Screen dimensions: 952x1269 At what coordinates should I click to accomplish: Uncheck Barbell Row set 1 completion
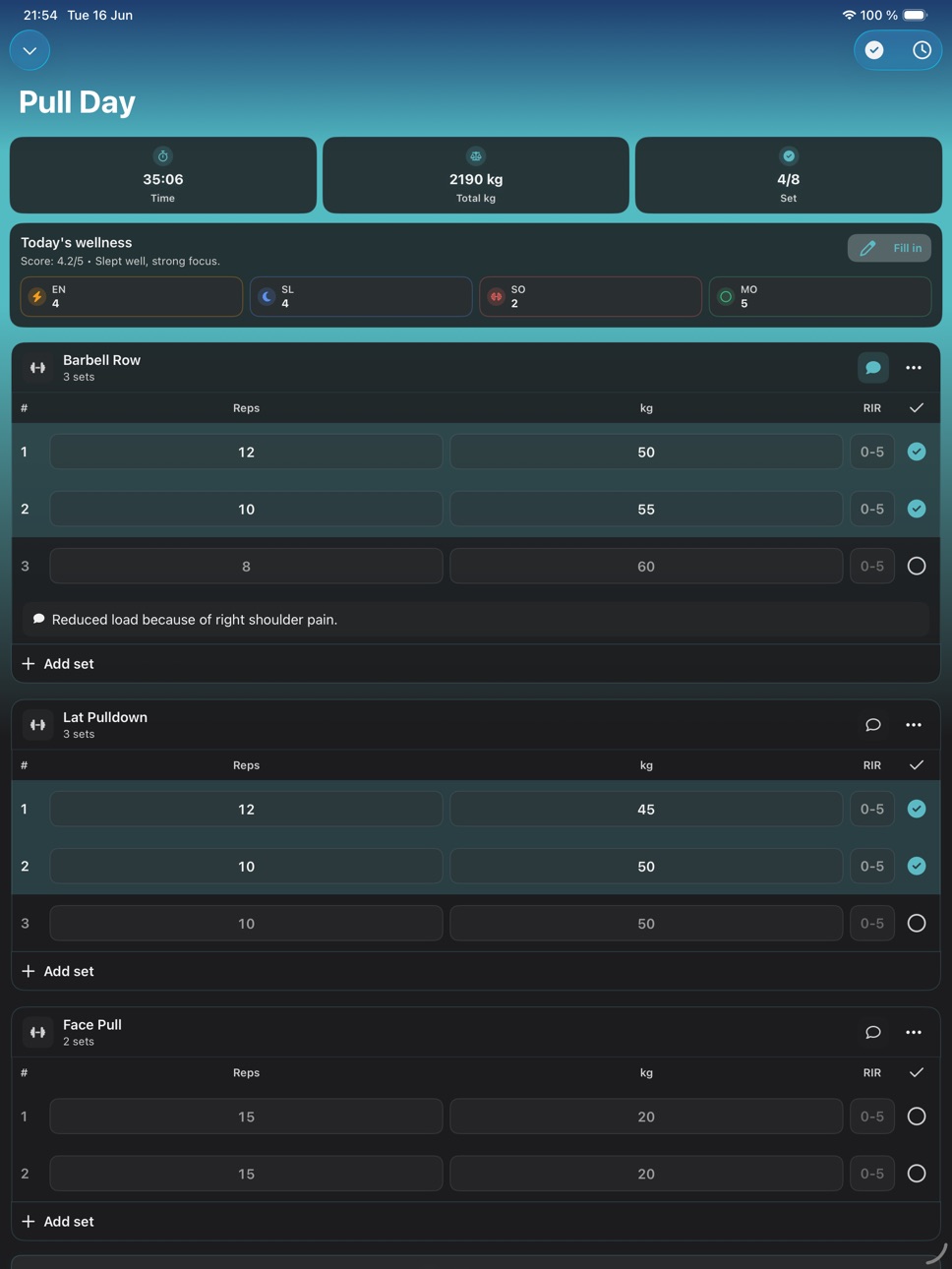click(917, 452)
